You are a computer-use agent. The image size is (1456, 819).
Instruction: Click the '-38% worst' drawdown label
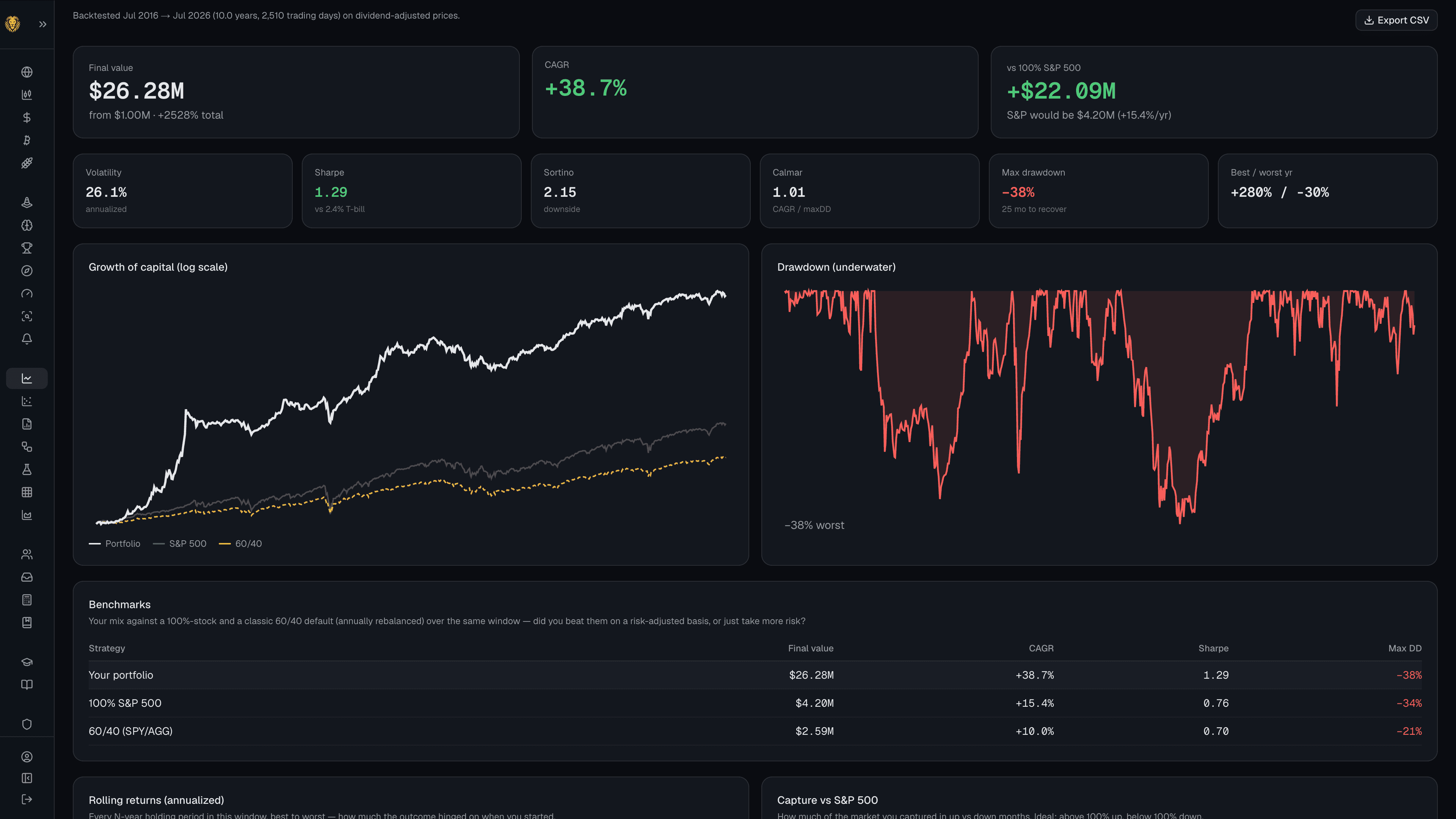(x=814, y=525)
